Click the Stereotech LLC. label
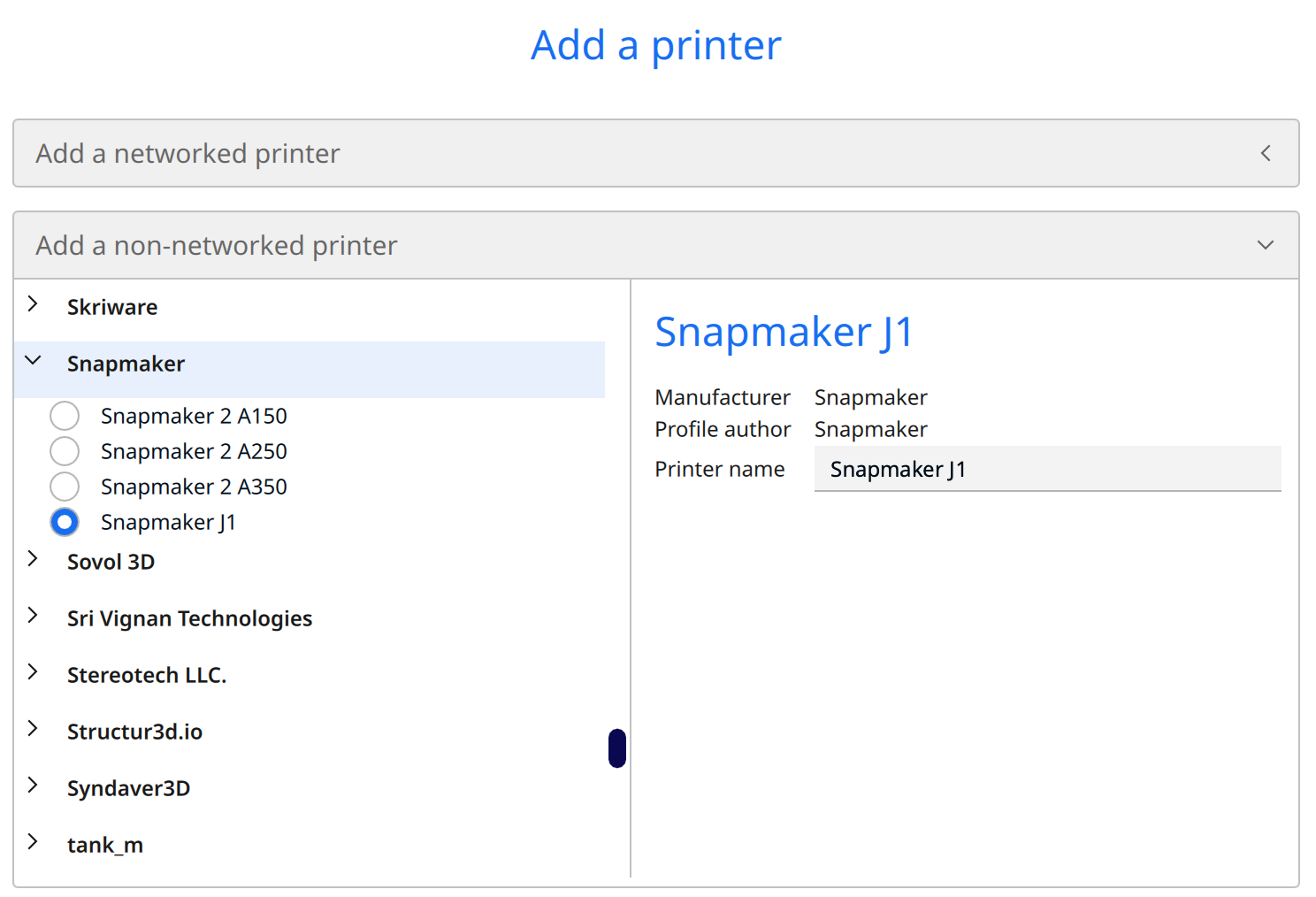The image size is (1316, 897). [x=147, y=675]
